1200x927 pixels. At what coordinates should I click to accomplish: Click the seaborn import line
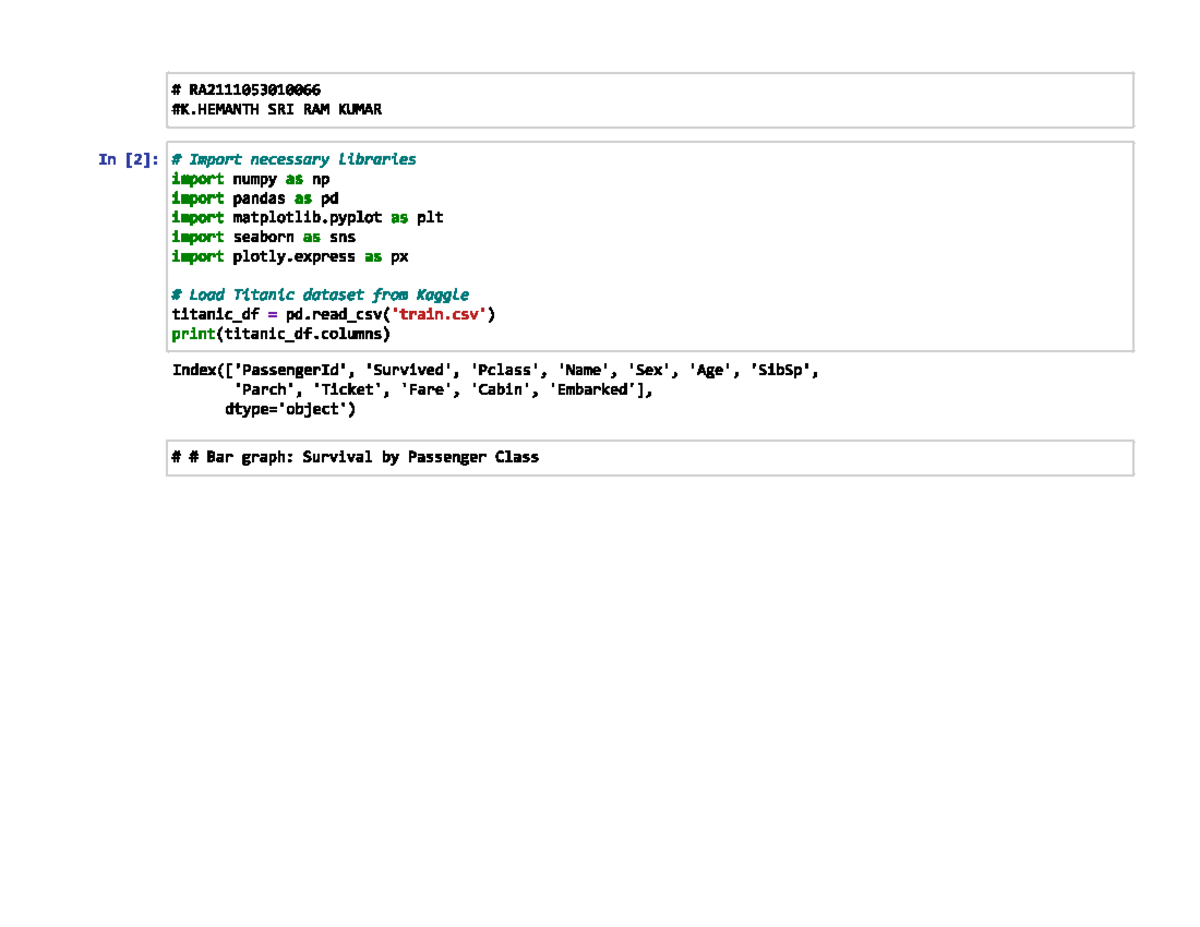(x=263, y=237)
